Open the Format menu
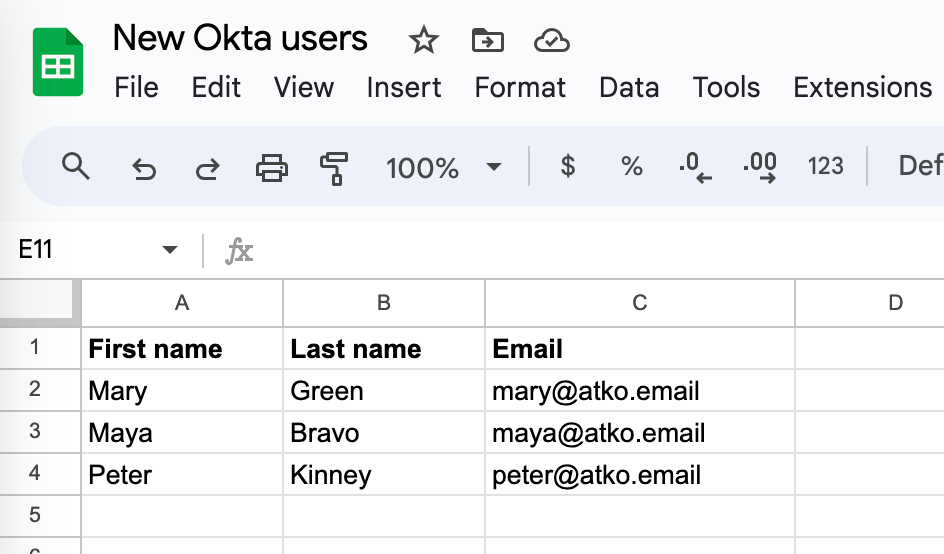Image resolution: width=944 pixels, height=554 pixels. [x=520, y=88]
